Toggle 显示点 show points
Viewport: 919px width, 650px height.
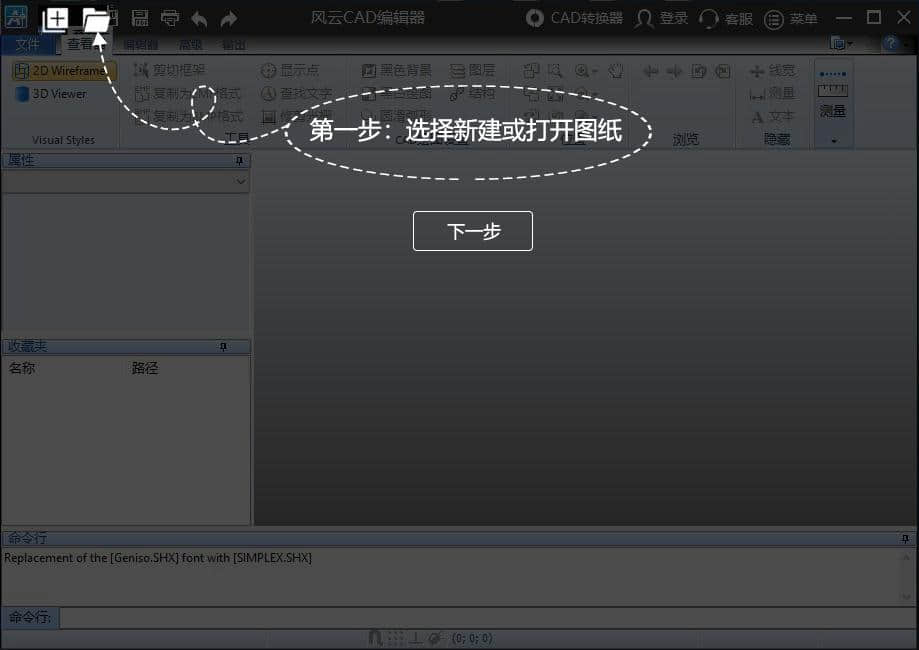(x=290, y=70)
